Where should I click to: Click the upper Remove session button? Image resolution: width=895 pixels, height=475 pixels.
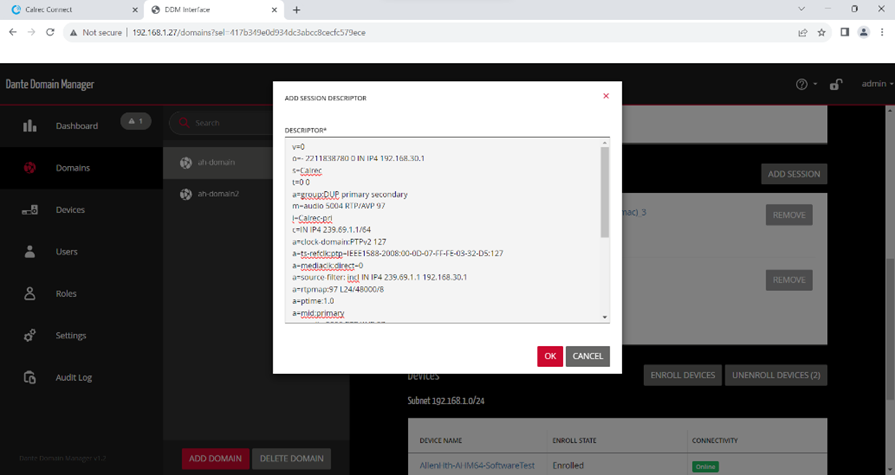coord(789,215)
